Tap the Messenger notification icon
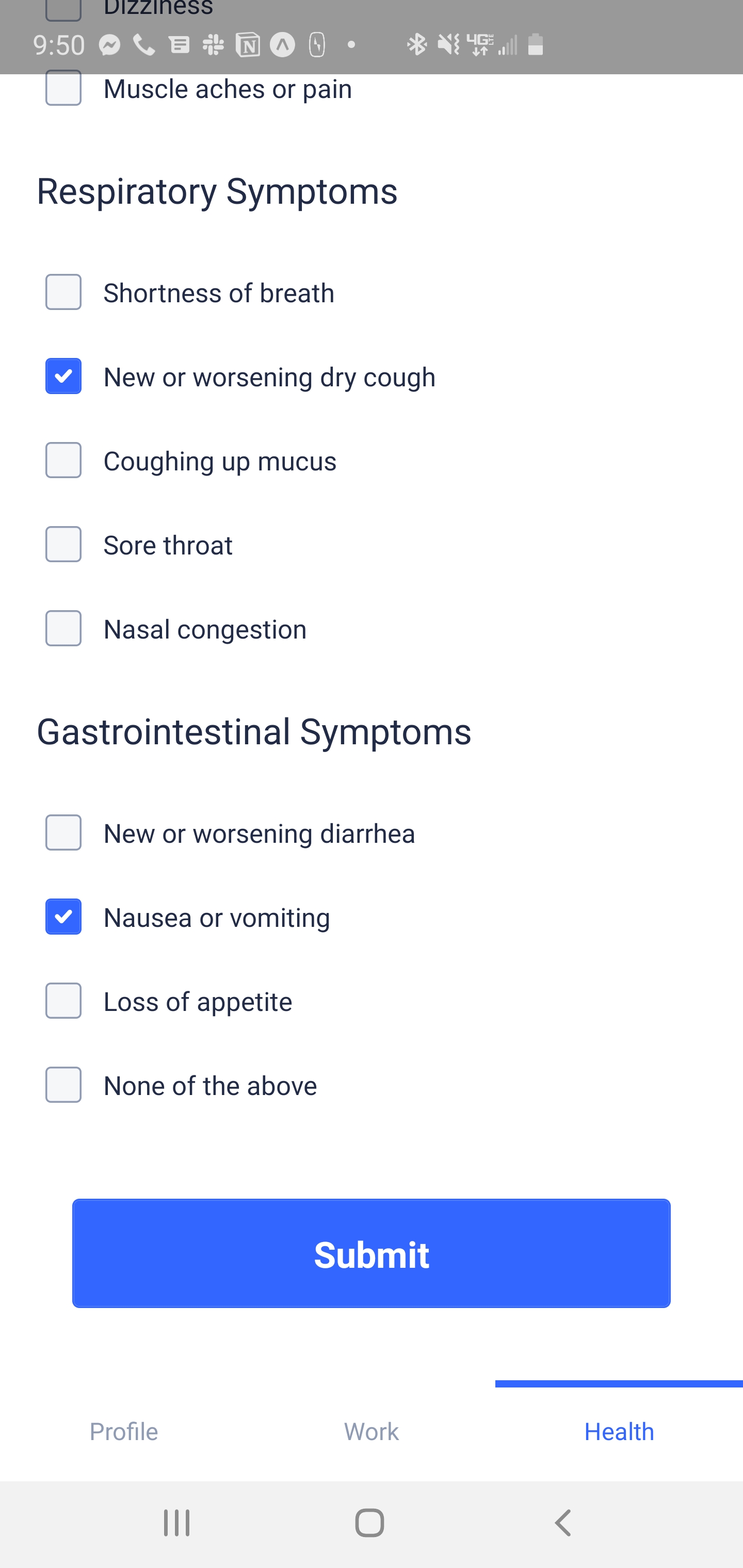Viewport: 743px width, 1568px height. click(x=109, y=45)
